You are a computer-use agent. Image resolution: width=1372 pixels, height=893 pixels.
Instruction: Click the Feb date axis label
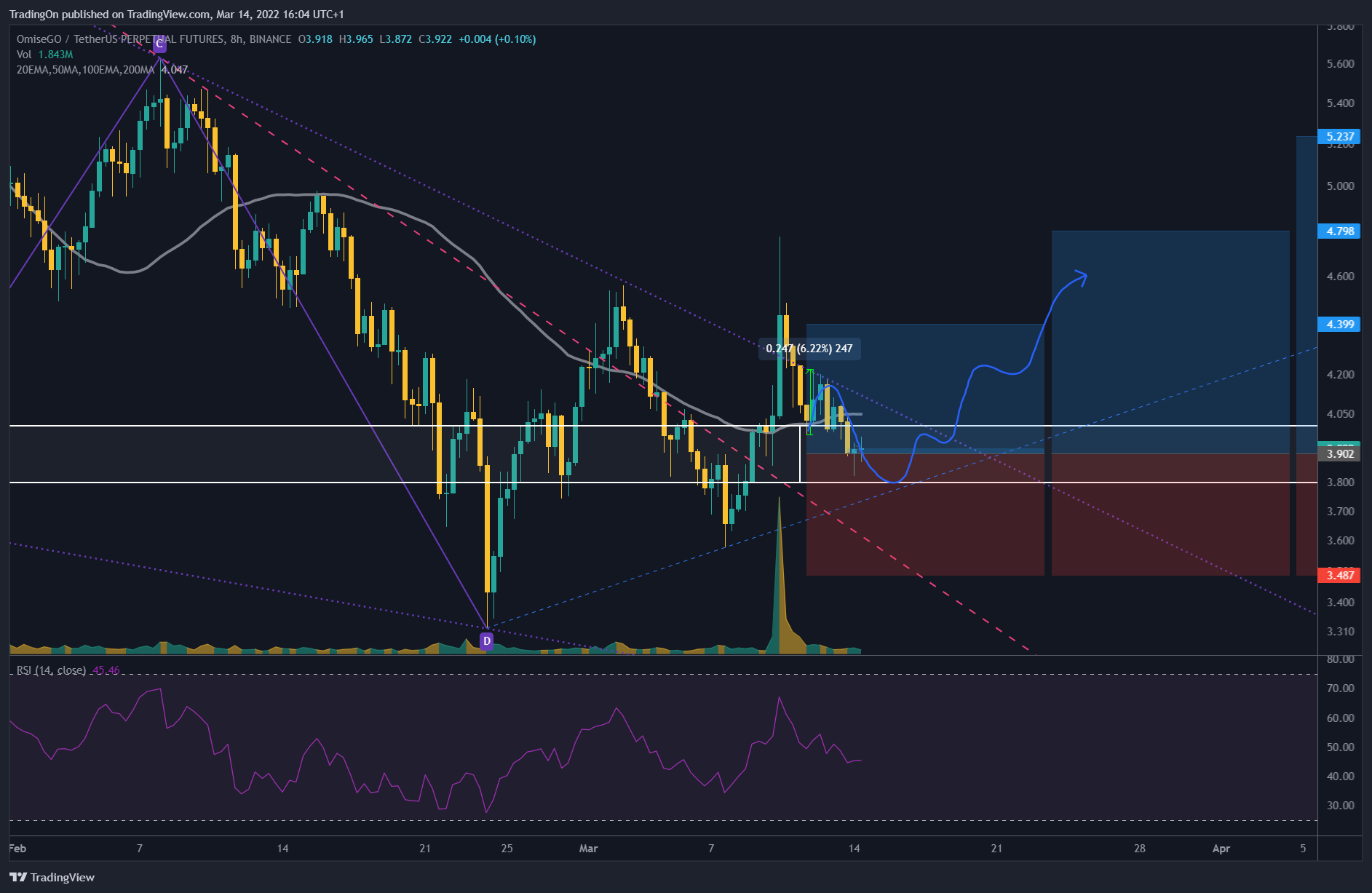click(x=17, y=848)
